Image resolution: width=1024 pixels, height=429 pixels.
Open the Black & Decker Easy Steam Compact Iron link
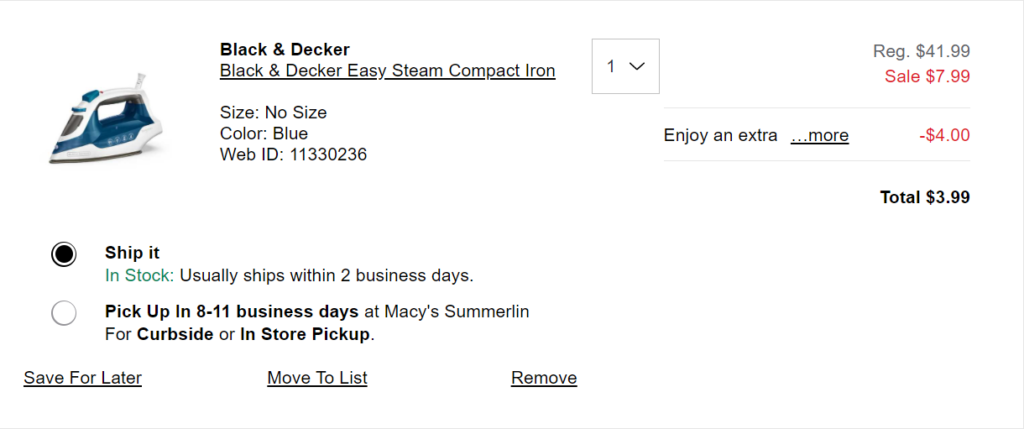pos(387,71)
